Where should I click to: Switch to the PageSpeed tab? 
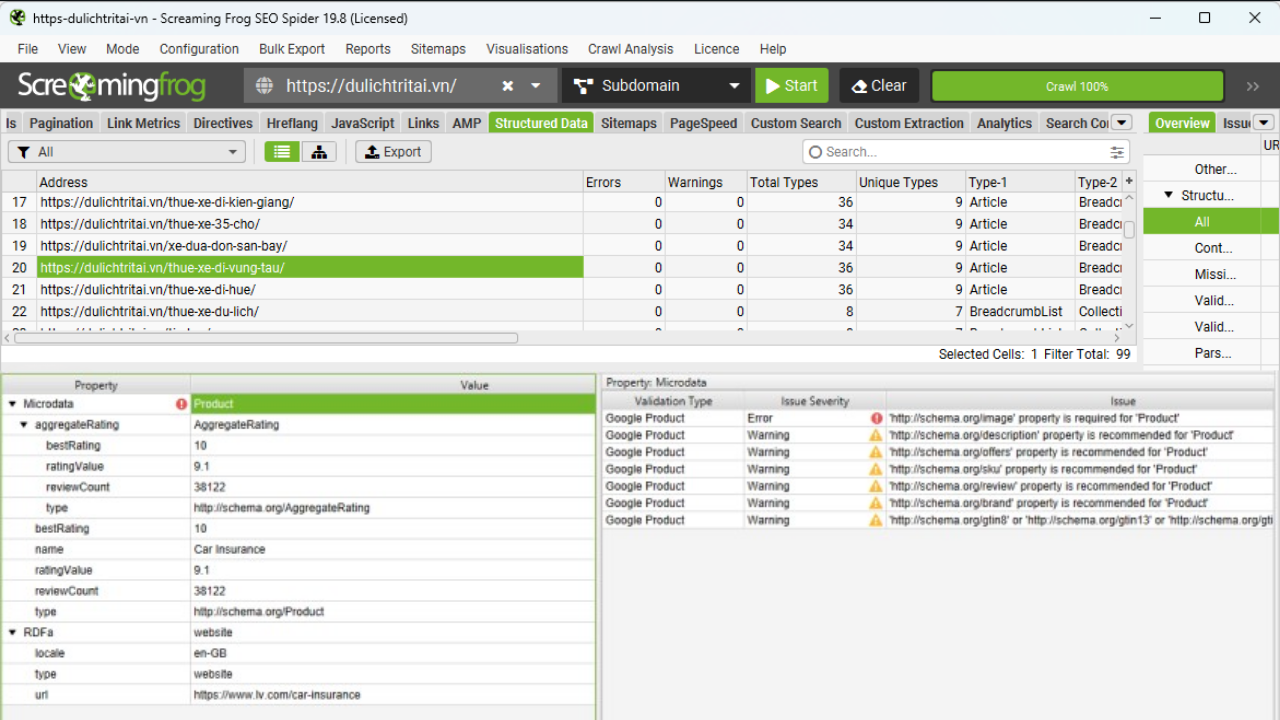click(x=703, y=123)
